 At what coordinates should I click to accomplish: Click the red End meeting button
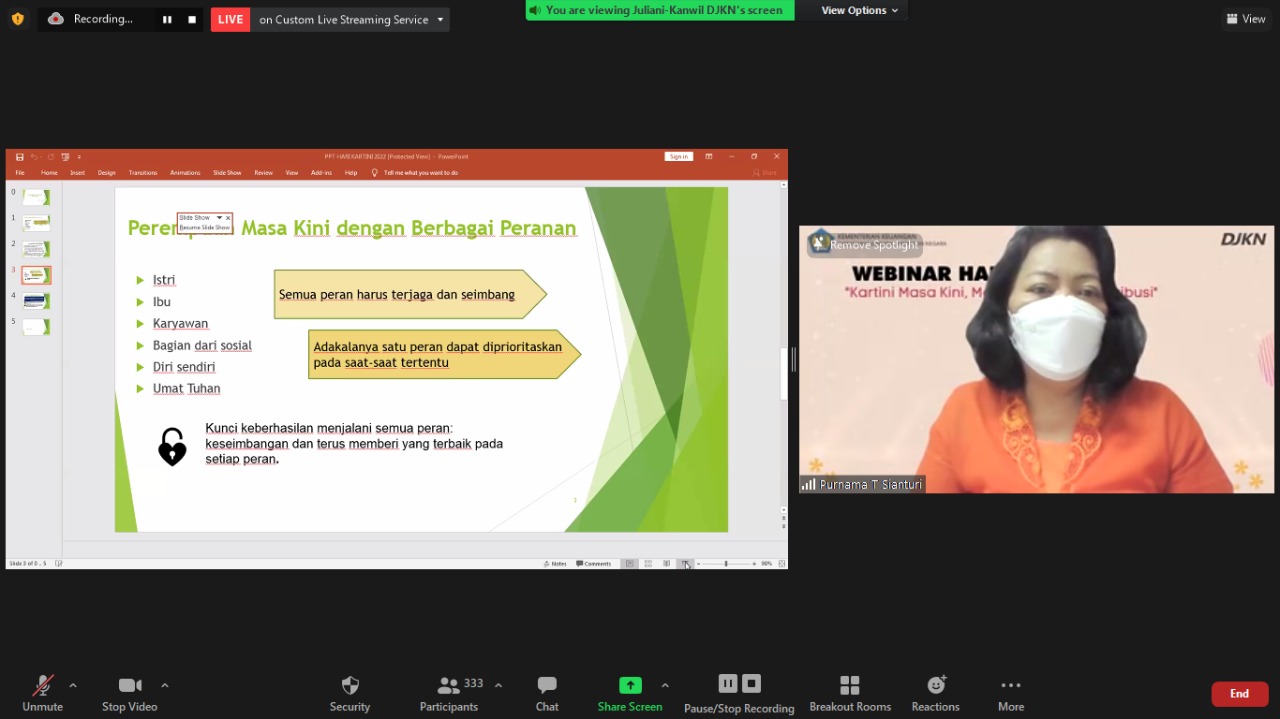pyautogui.click(x=1239, y=694)
